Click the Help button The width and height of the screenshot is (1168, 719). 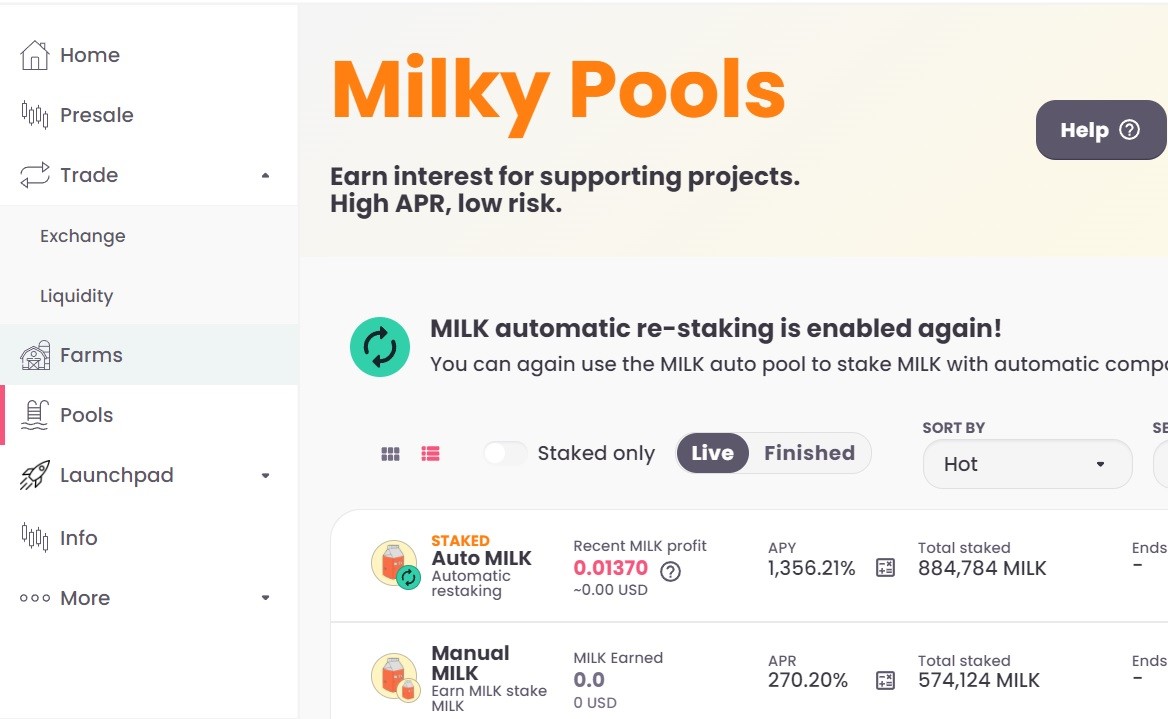(x=1100, y=130)
